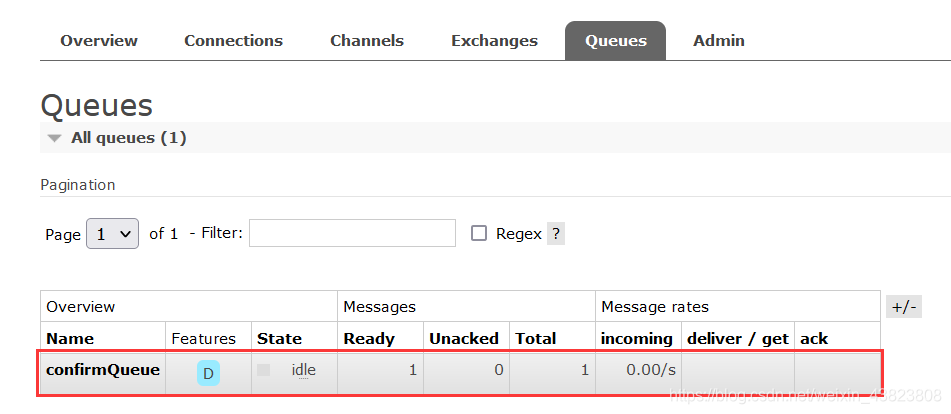Click into the Filter text field
951x414 pixels.
[x=352, y=233]
